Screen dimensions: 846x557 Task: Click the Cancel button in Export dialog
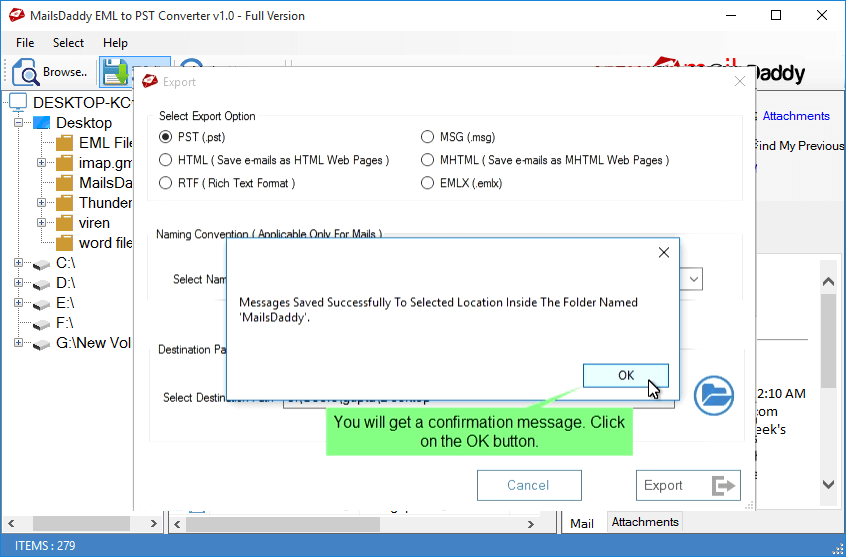click(x=529, y=485)
